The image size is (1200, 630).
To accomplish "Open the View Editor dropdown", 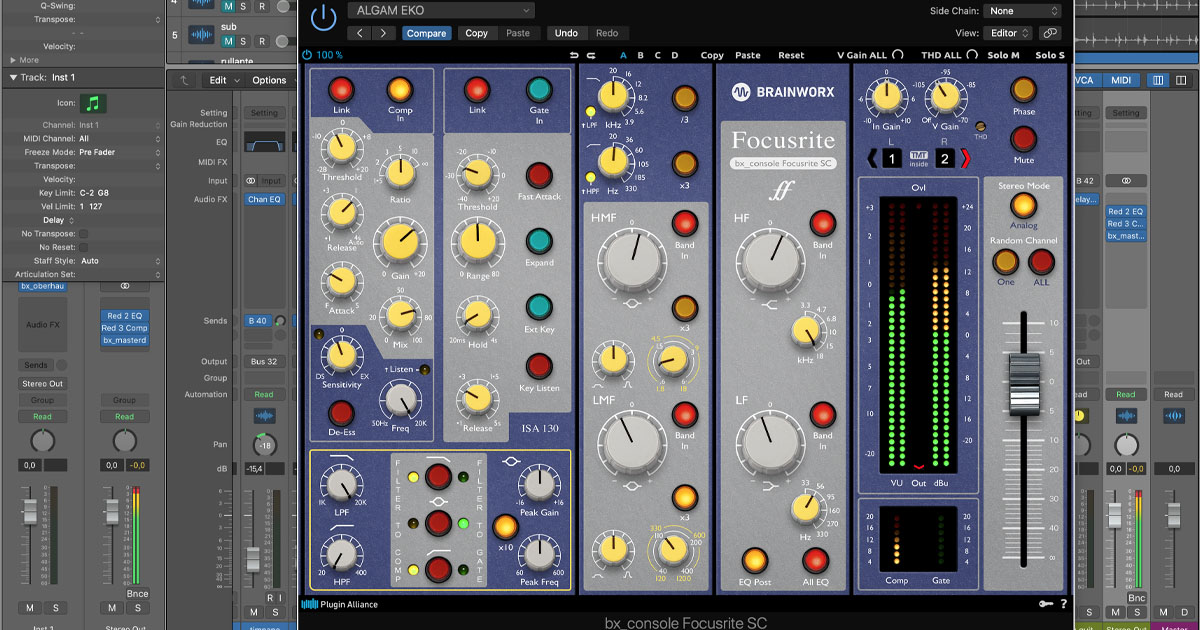I will (1010, 33).
